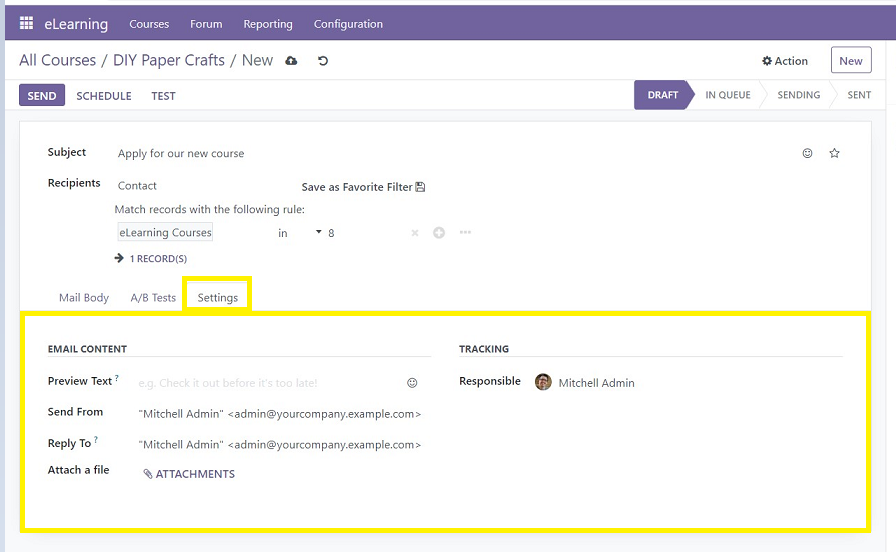This screenshot has height=552, width=896.
Task: Add a branch with the ellipsis icon
Action: coord(465,232)
